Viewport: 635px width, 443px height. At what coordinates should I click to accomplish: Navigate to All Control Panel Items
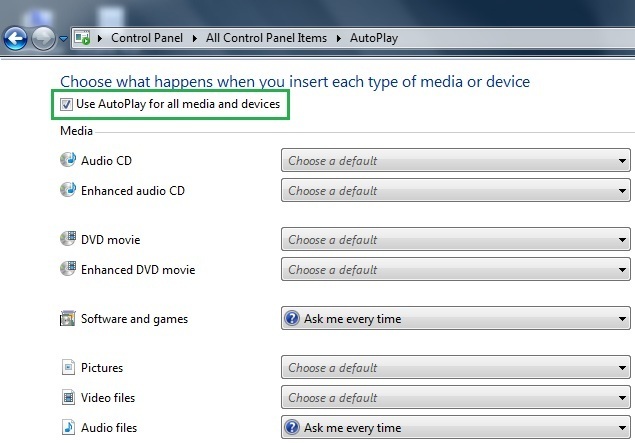[x=266, y=38]
